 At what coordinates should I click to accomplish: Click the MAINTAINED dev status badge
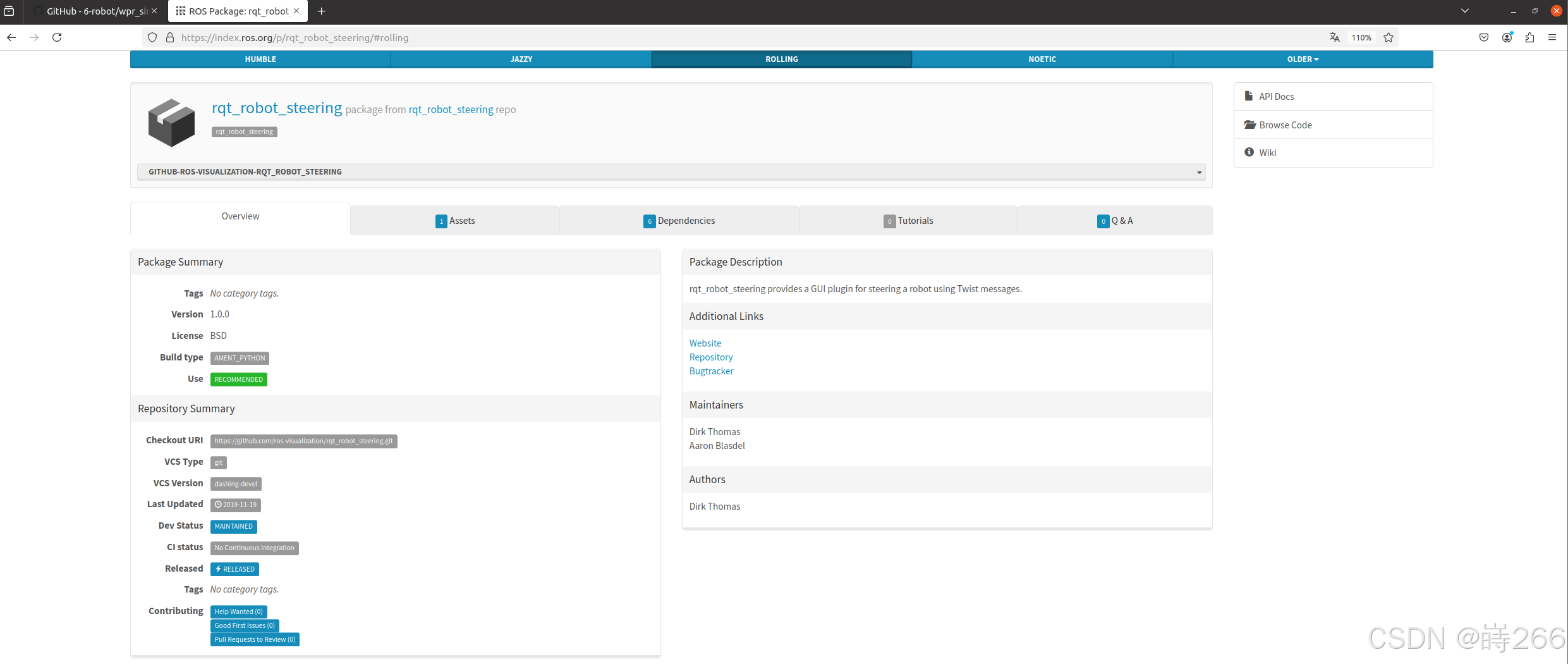click(x=233, y=526)
